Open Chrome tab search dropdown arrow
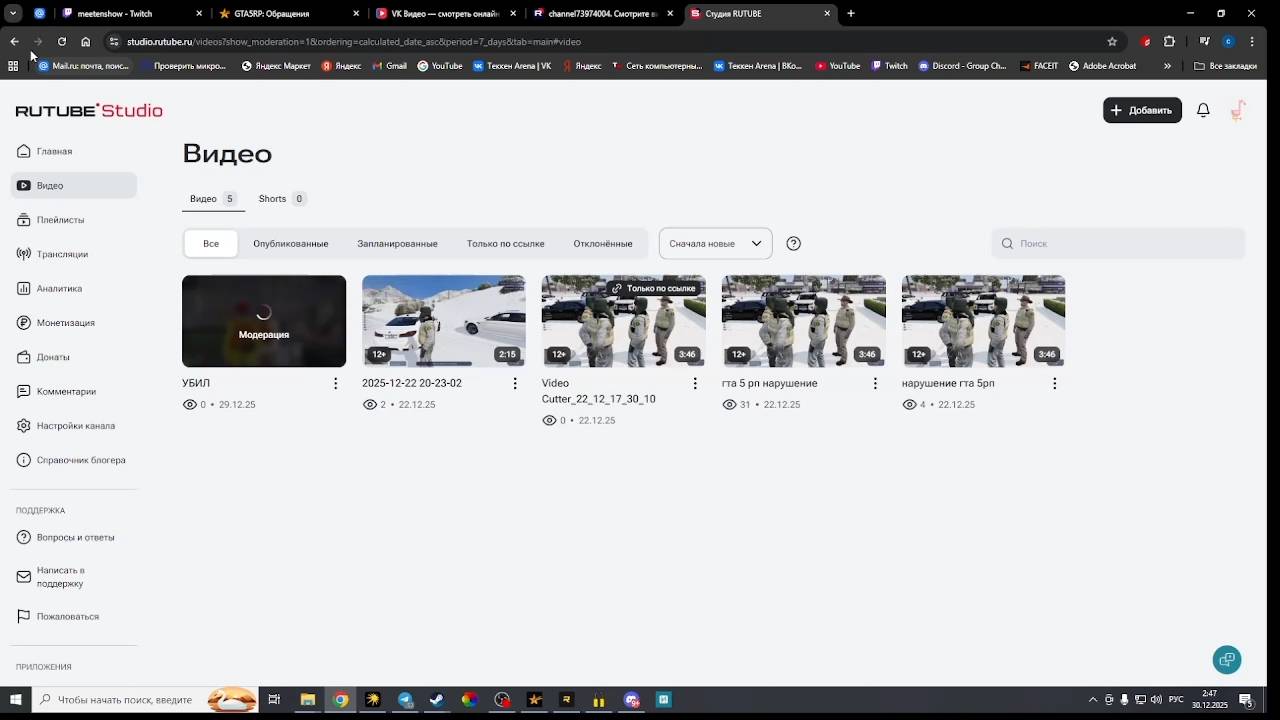This screenshot has width=1280, height=720. click(13, 14)
